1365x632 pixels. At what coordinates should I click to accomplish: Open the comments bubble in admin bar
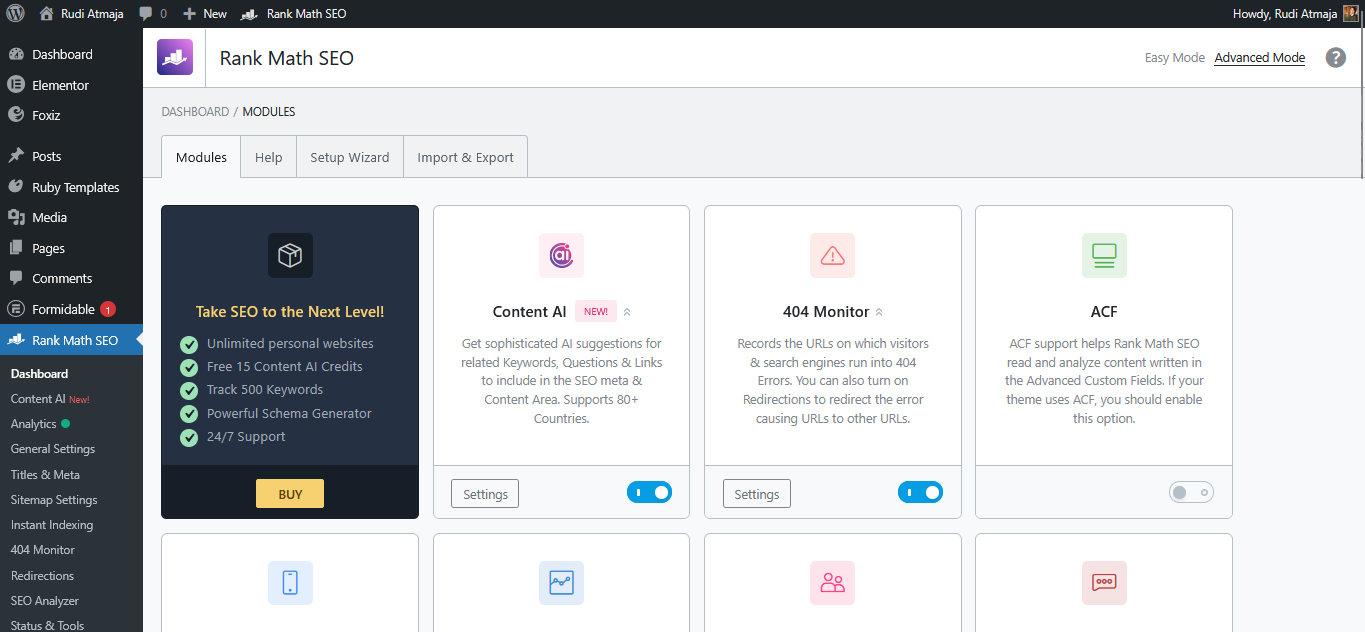146,14
